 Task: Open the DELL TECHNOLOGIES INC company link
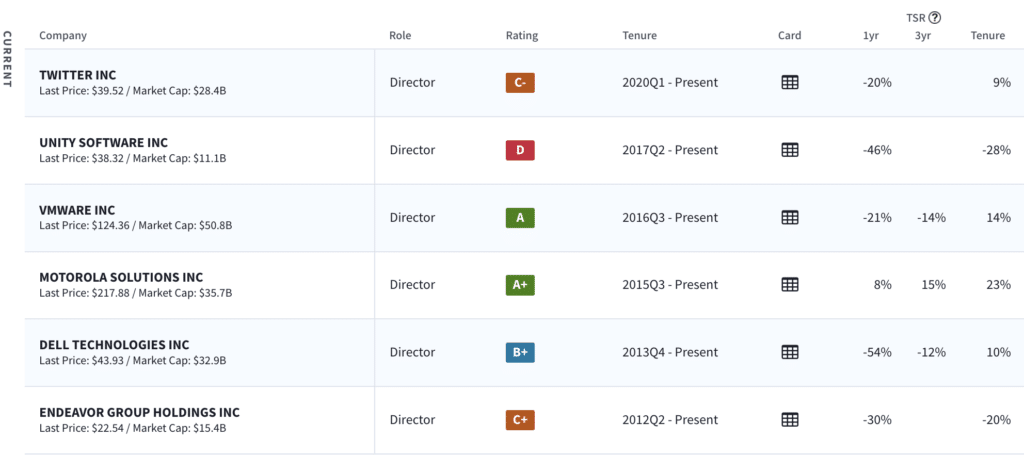click(x=114, y=345)
